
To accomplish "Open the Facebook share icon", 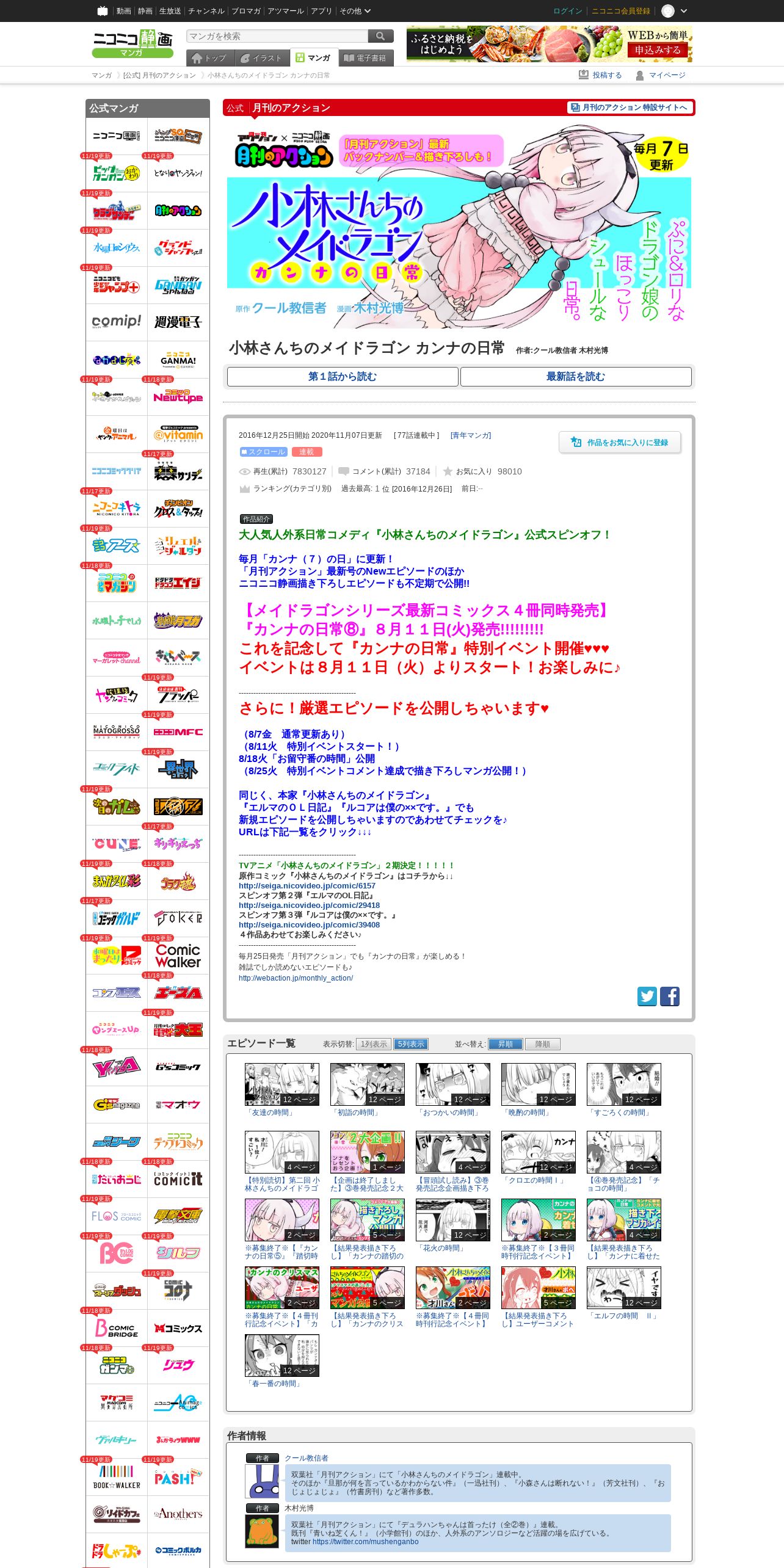I will click(670, 996).
